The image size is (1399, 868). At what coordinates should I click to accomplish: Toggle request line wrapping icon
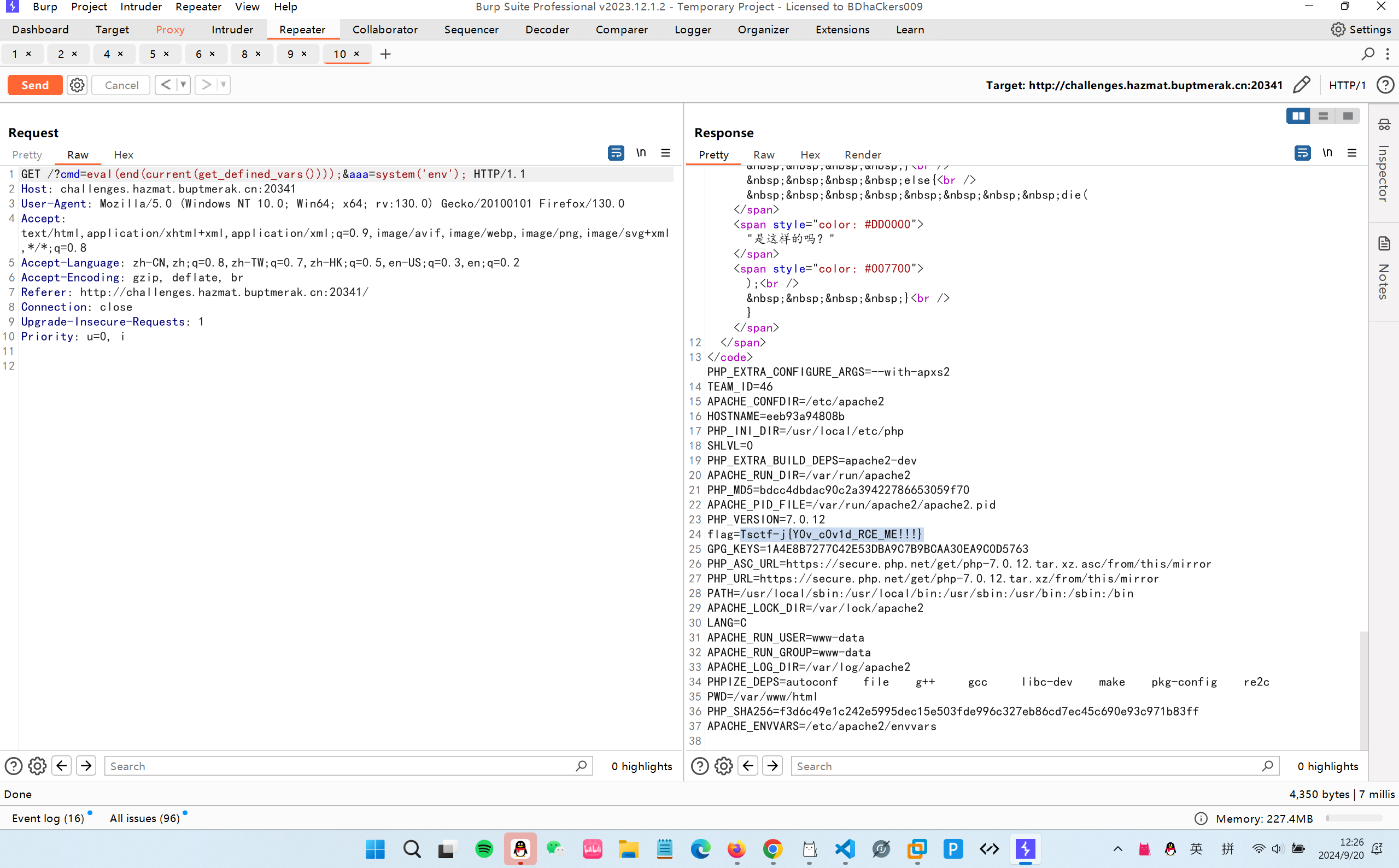pos(616,153)
